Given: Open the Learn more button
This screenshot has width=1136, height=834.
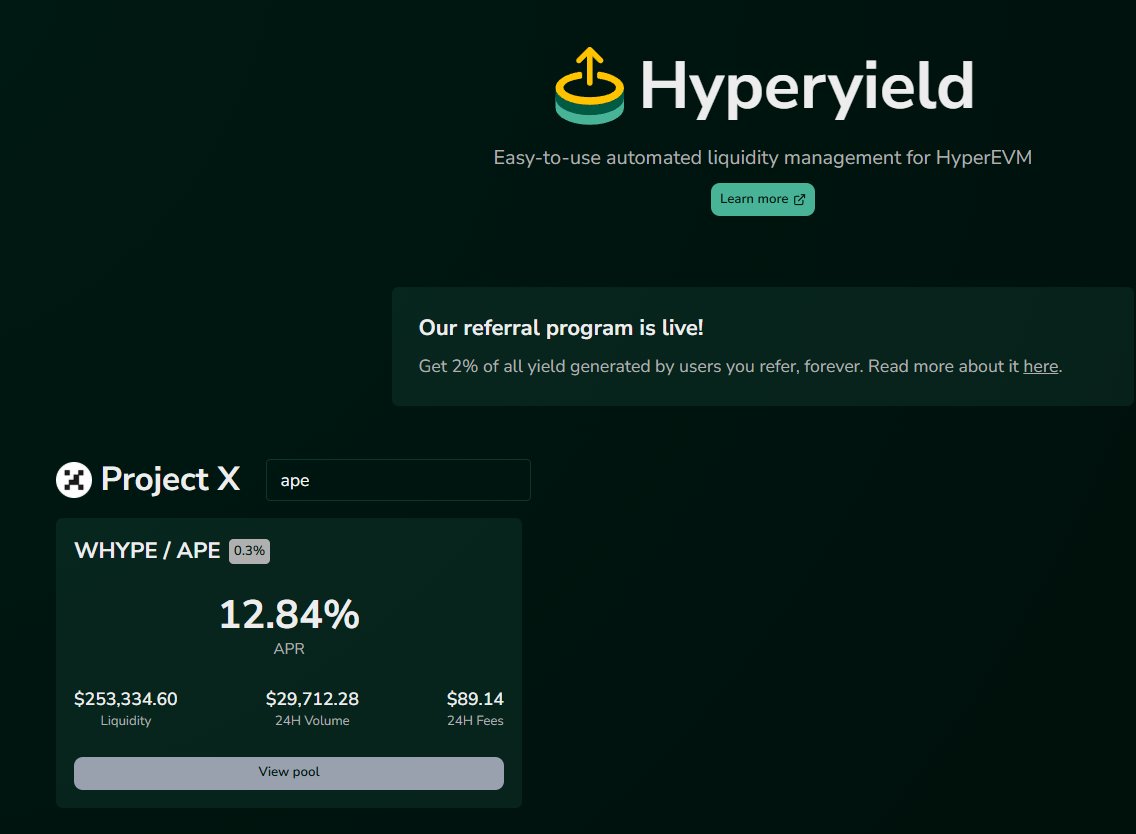Looking at the screenshot, I should pyautogui.click(x=762, y=199).
